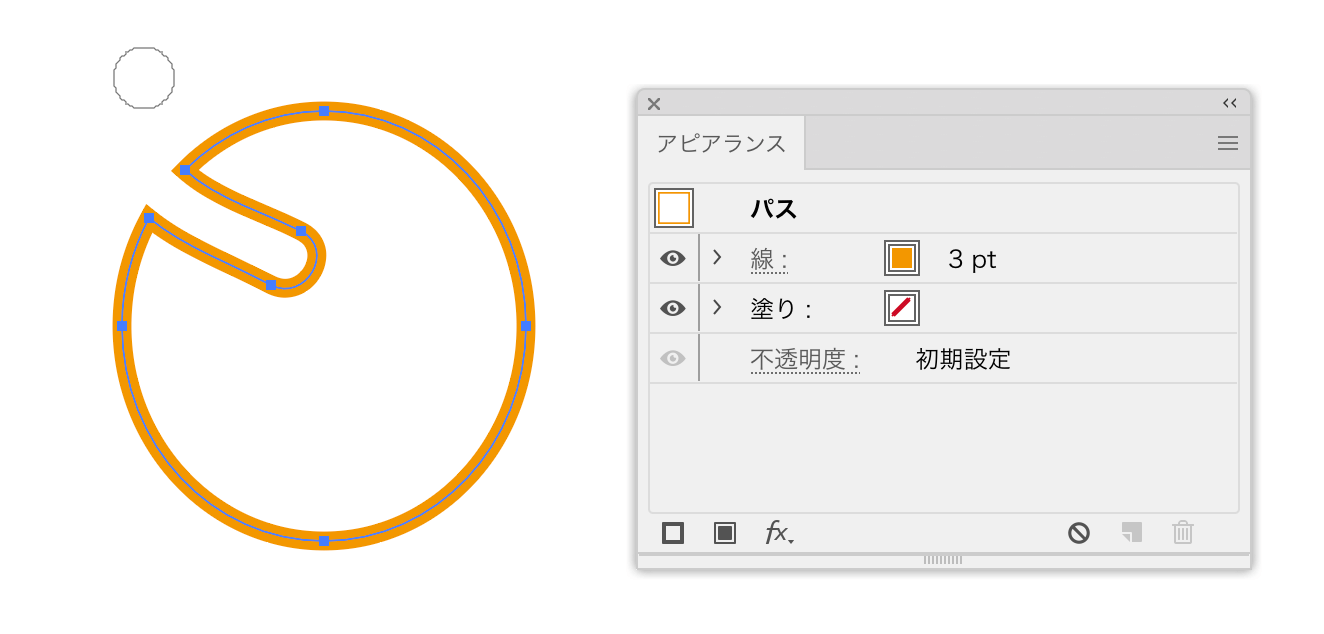The image size is (1324, 634).
Task: Duplicate the selected appearance item
Action: (1131, 533)
